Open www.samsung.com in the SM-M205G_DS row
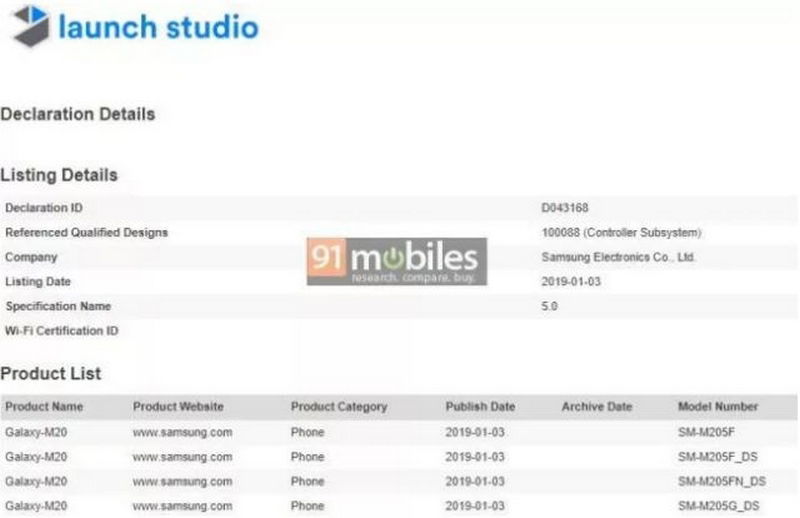 click(x=183, y=506)
